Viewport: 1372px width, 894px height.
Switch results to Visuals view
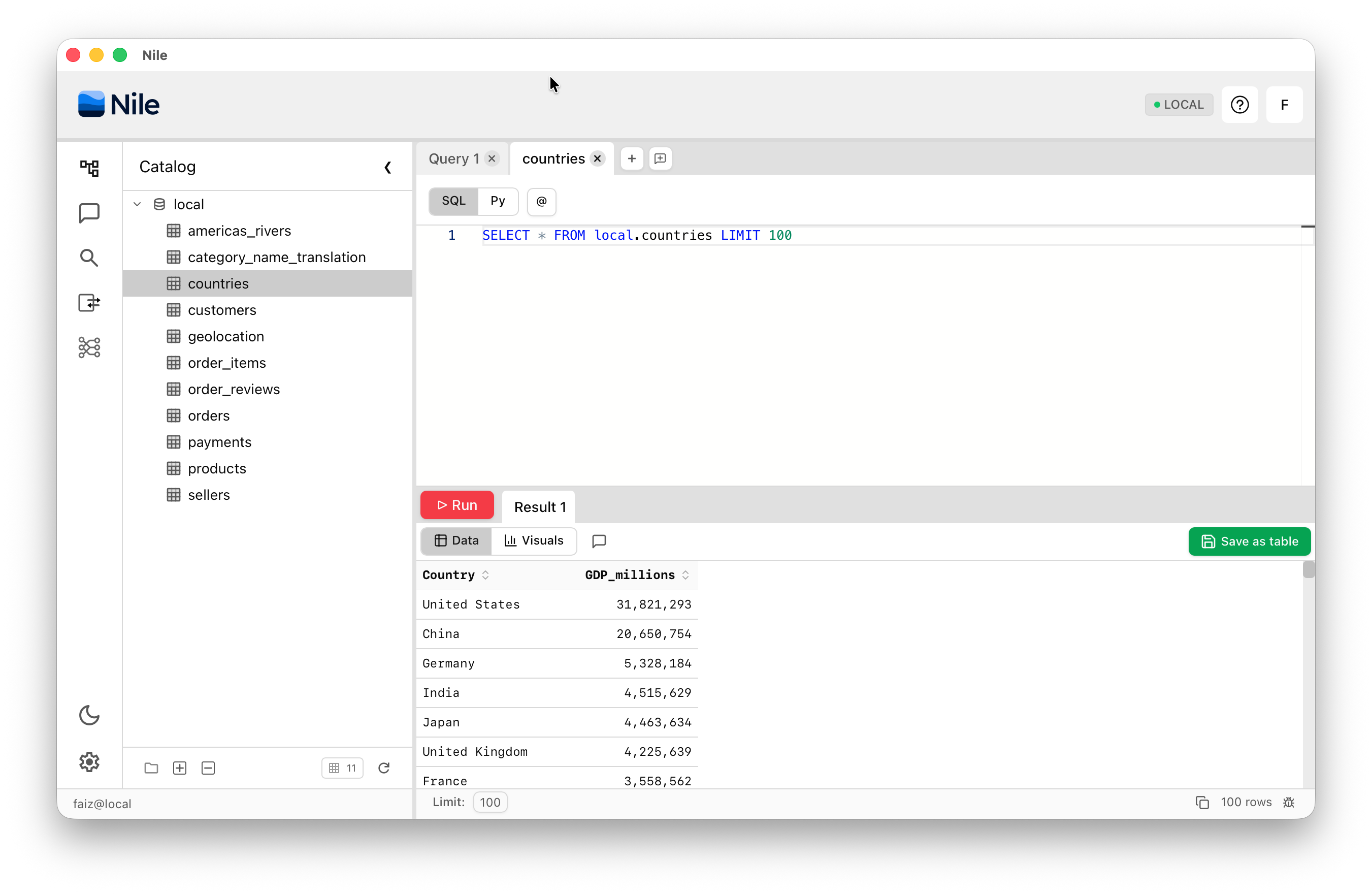534,540
